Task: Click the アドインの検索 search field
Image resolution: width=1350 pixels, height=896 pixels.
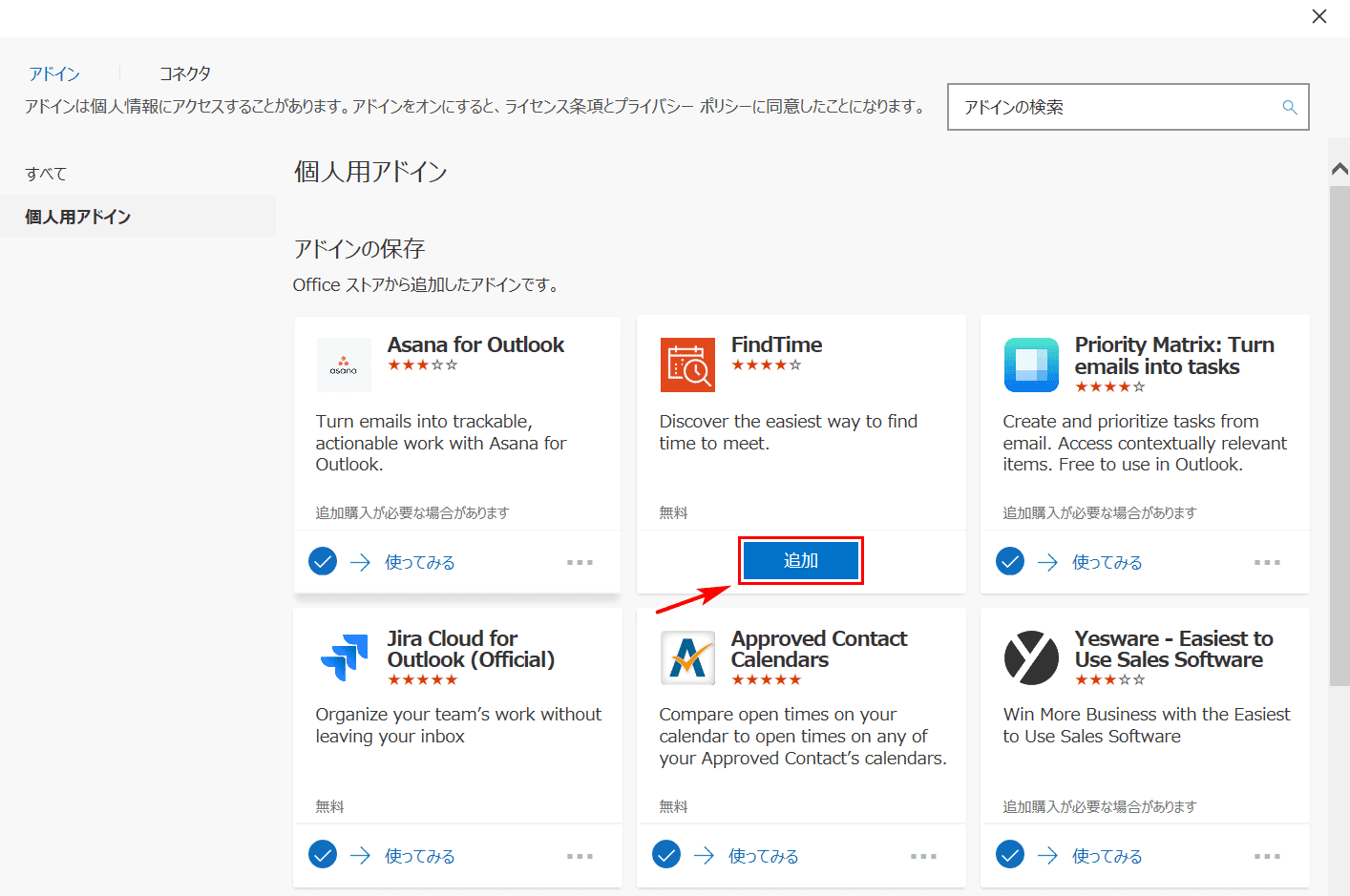Action: tap(1128, 107)
